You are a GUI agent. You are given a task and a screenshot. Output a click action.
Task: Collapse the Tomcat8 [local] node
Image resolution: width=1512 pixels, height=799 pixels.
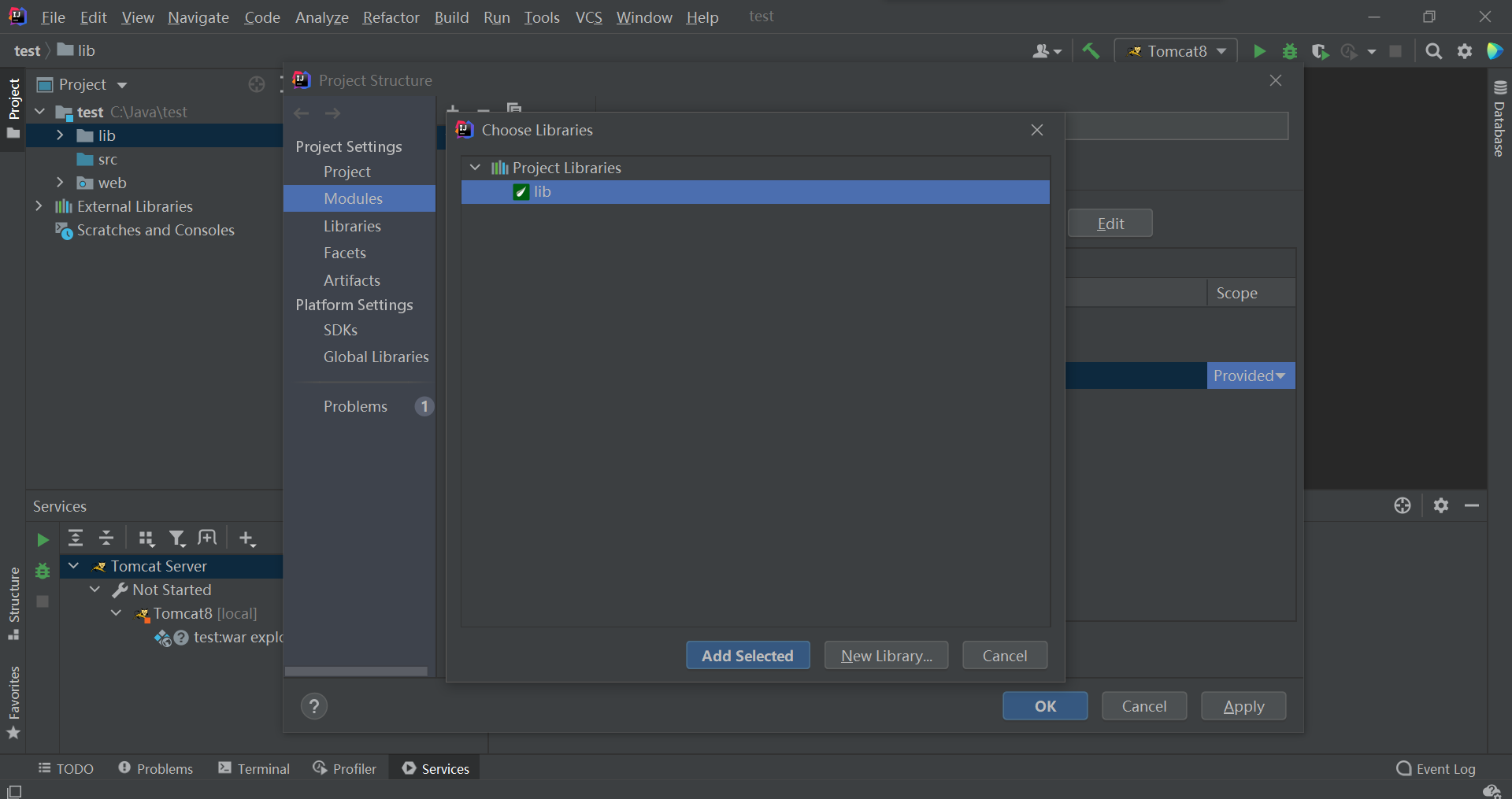pyautogui.click(x=117, y=613)
